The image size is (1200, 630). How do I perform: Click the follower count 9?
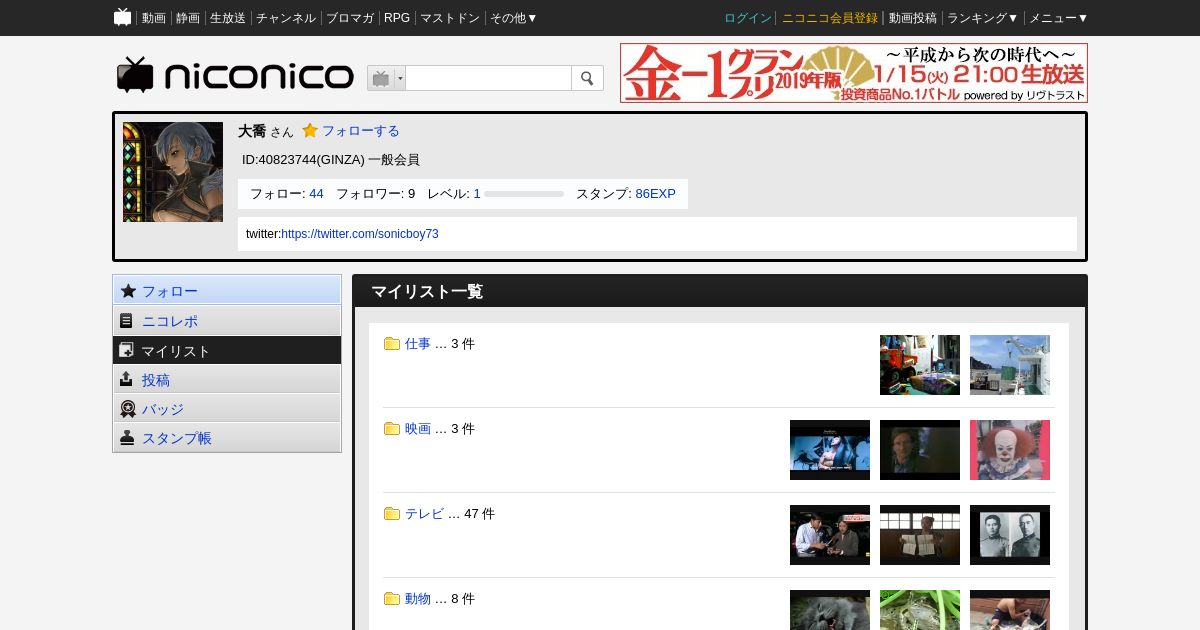pos(411,194)
